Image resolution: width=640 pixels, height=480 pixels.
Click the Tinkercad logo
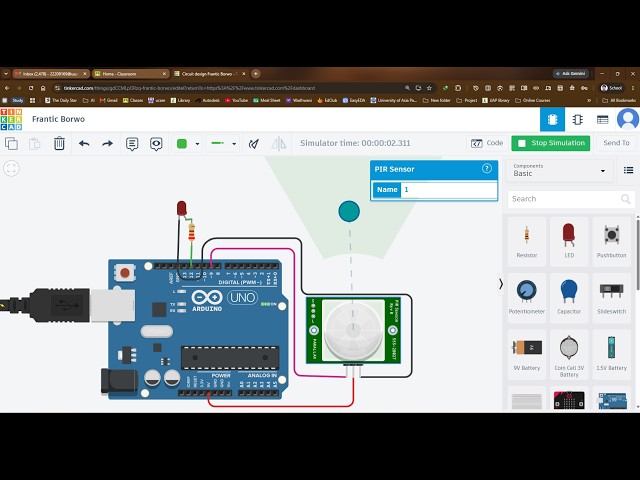pos(11,119)
